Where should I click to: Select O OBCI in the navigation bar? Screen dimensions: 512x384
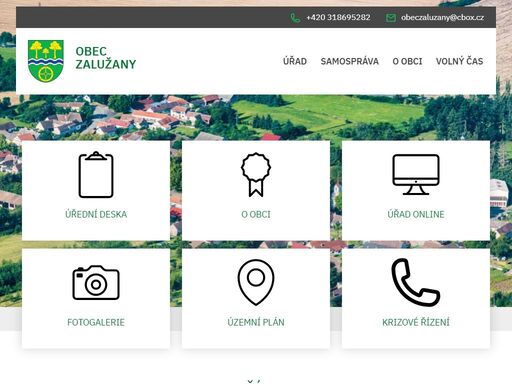[407, 61]
